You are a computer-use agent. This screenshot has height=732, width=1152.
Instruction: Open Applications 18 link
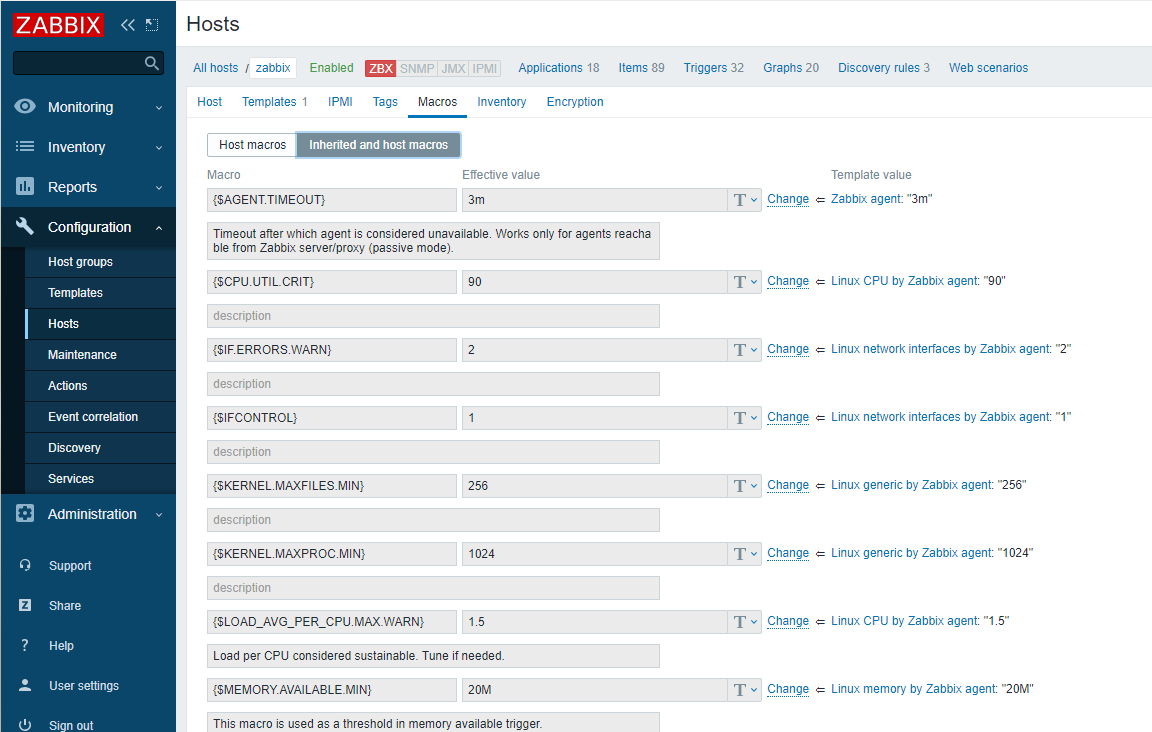coord(558,68)
